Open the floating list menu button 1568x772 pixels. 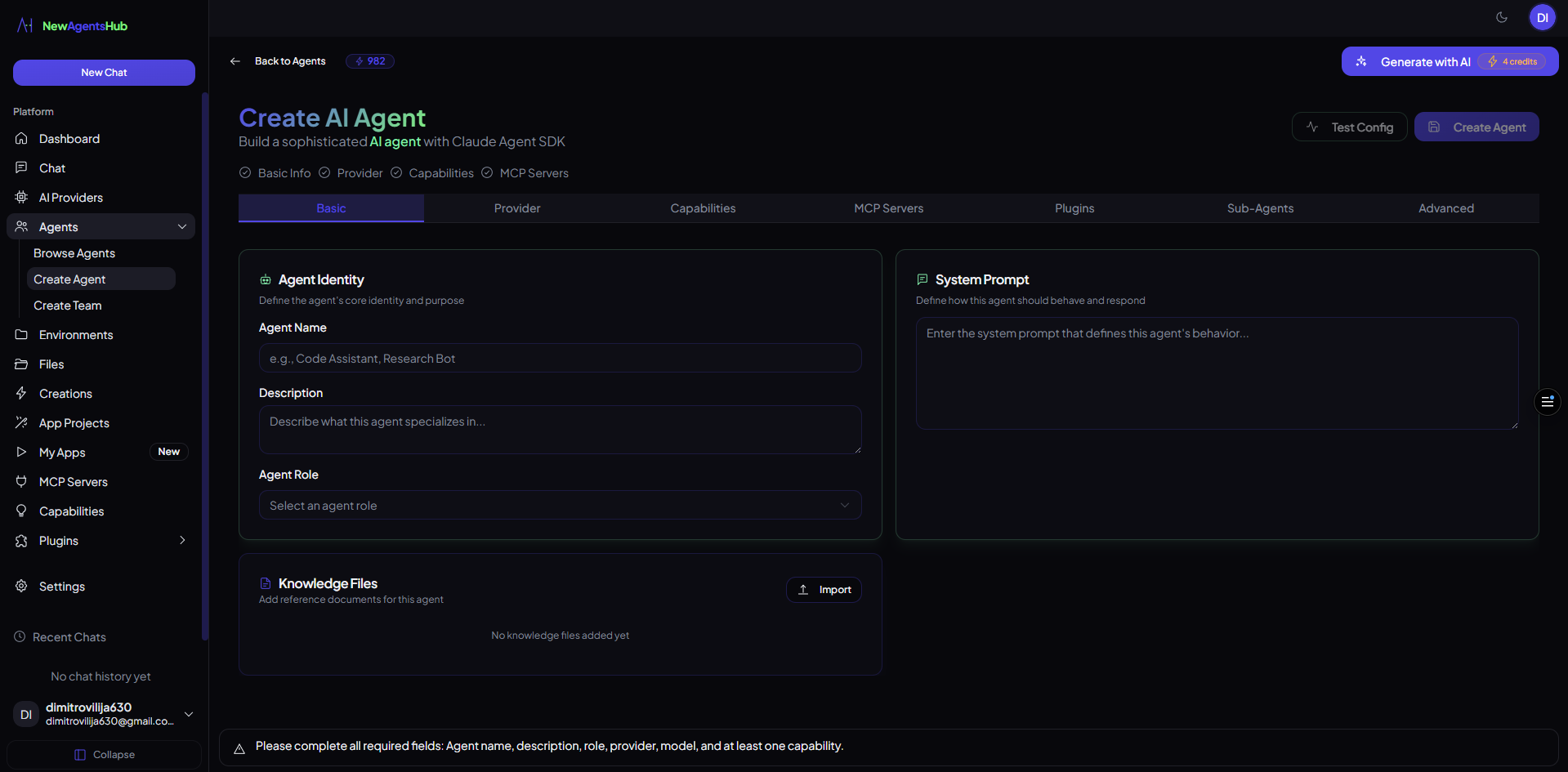point(1547,401)
